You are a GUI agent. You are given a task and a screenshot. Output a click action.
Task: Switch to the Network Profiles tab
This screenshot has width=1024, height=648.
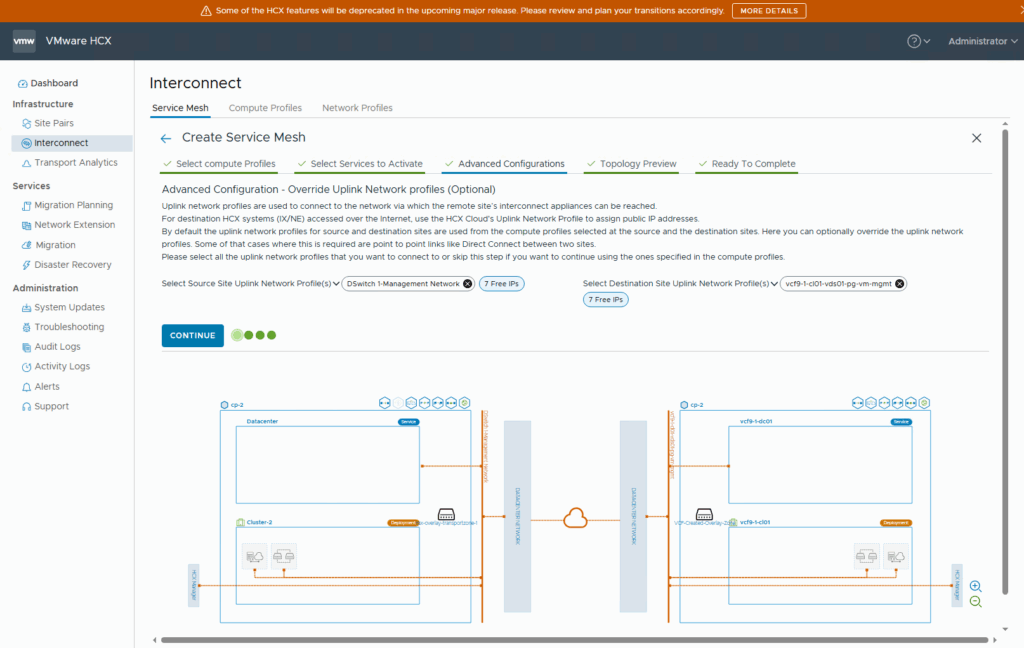coord(357,108)
